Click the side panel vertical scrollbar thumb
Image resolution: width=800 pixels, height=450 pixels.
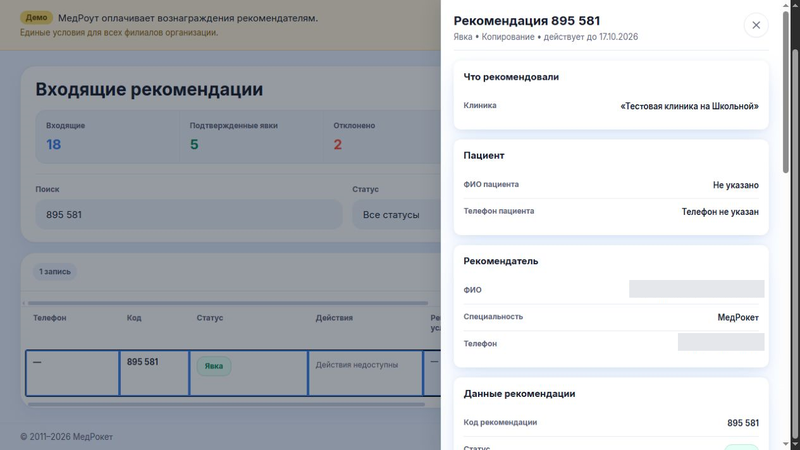coord(786,91)
